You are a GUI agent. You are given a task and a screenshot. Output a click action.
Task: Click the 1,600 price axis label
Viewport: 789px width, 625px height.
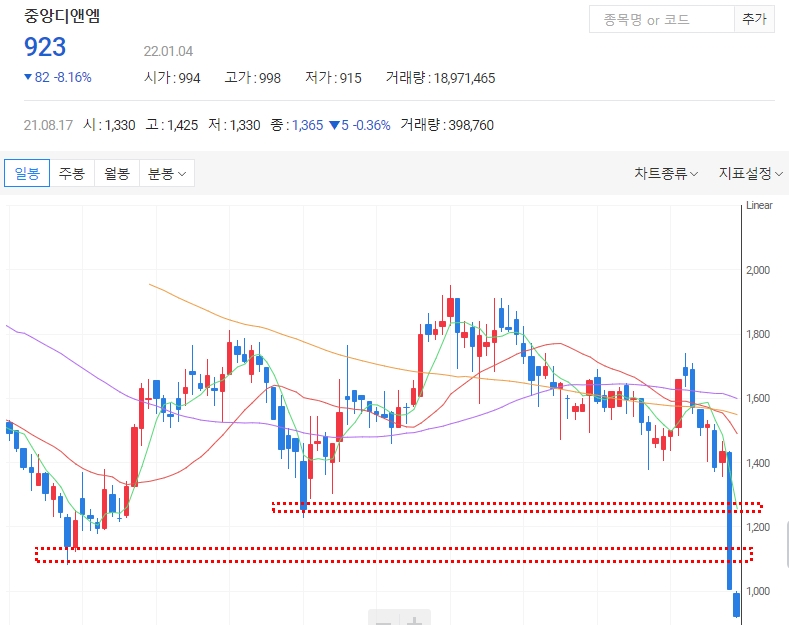(758, 398)
